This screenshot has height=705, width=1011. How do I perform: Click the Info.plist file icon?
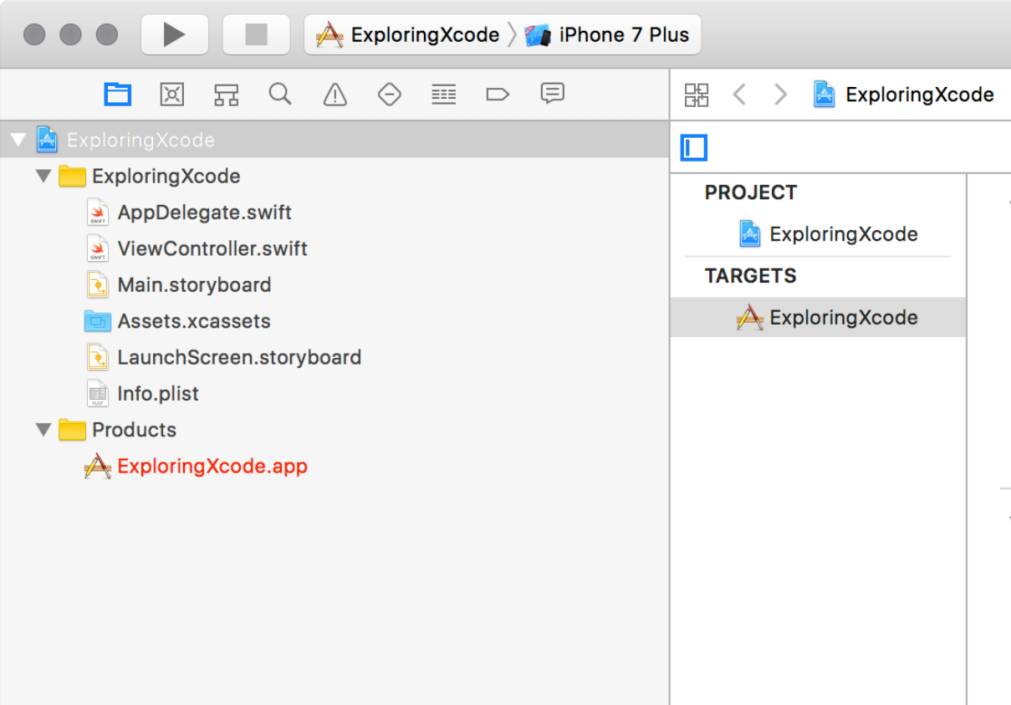point(97,393)
